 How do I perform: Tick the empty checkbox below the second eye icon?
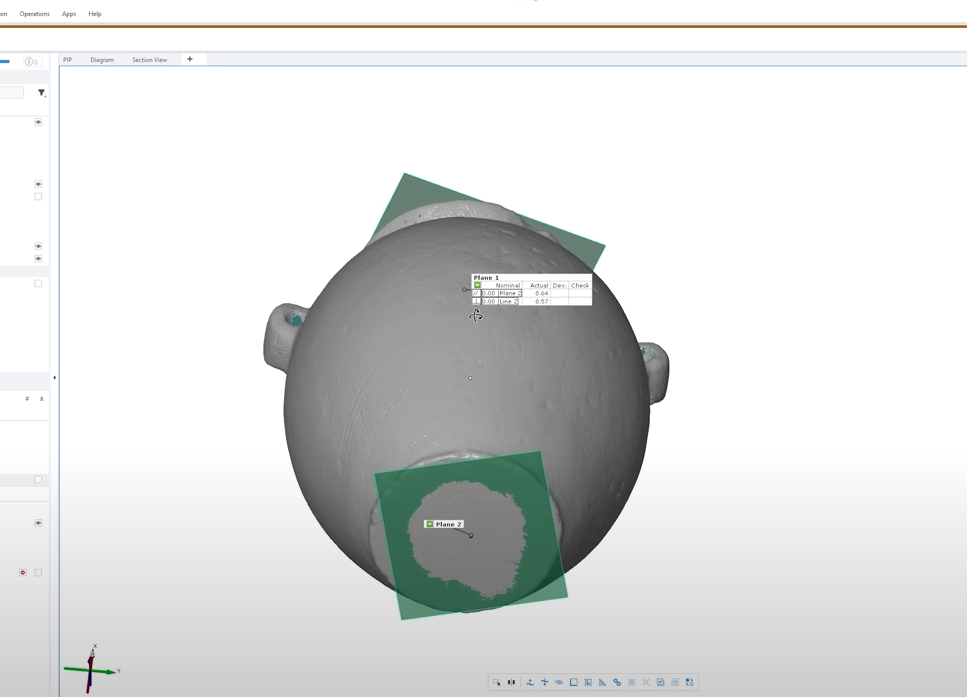coord(38,197)
